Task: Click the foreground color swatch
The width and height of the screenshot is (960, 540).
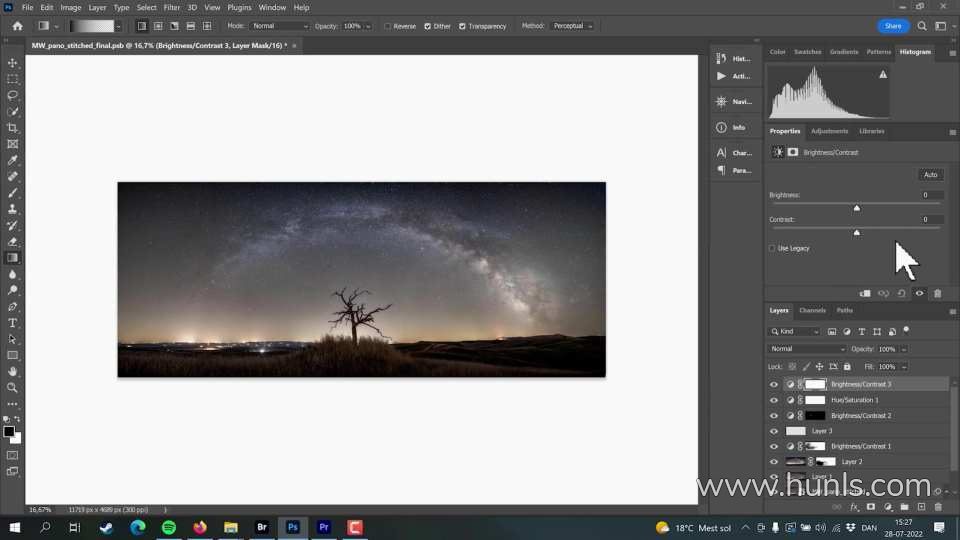Action: (9, 432)
